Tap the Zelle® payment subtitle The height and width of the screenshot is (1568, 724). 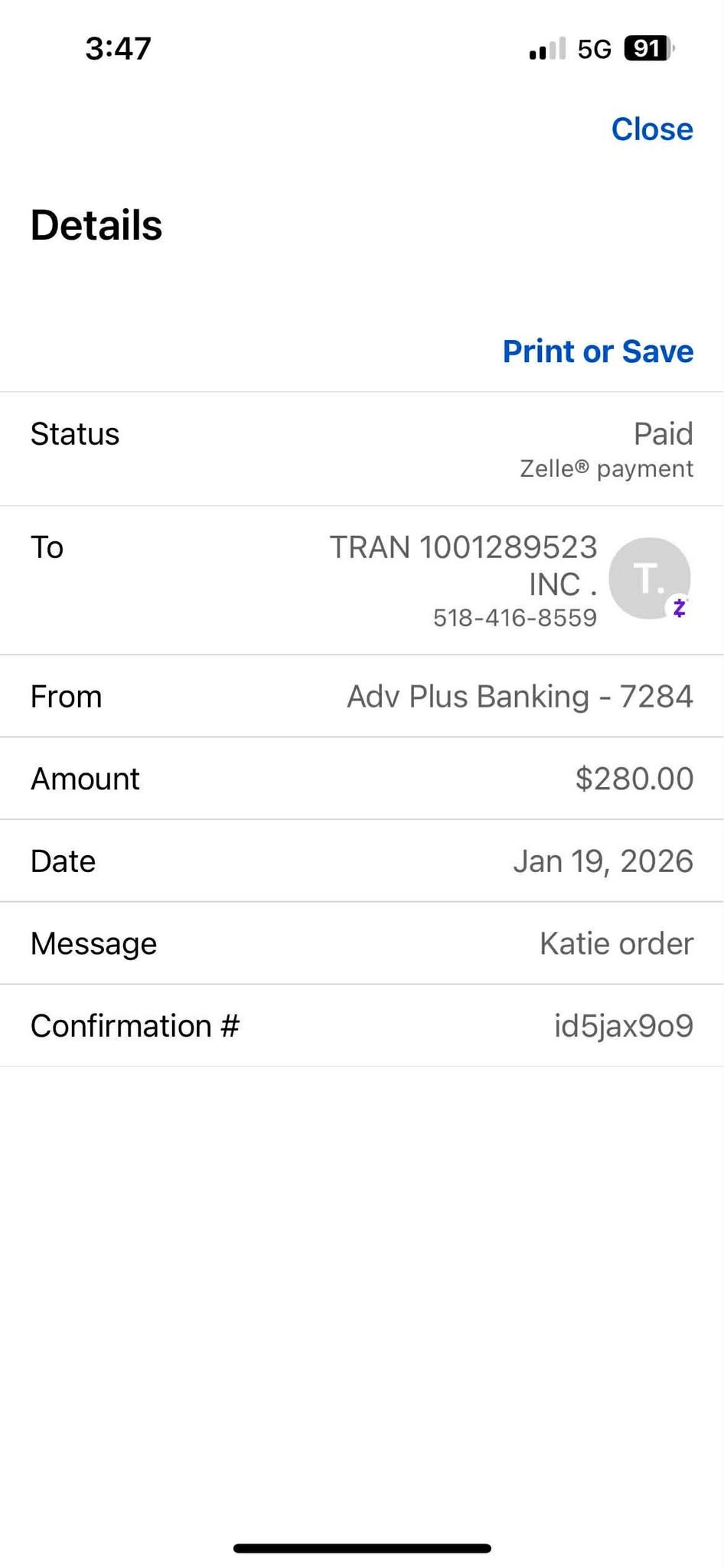(606, 469)
